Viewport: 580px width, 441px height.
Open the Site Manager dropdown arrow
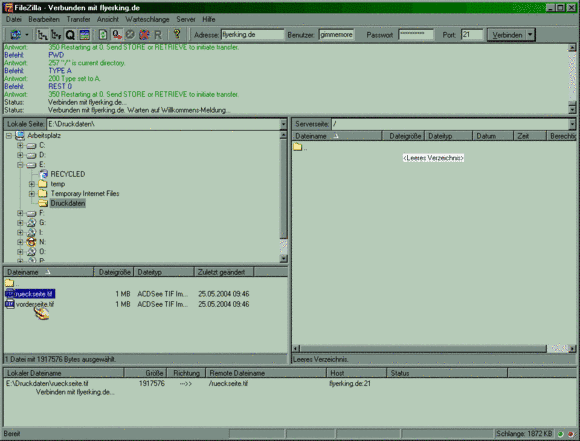(x=27, y=35)
